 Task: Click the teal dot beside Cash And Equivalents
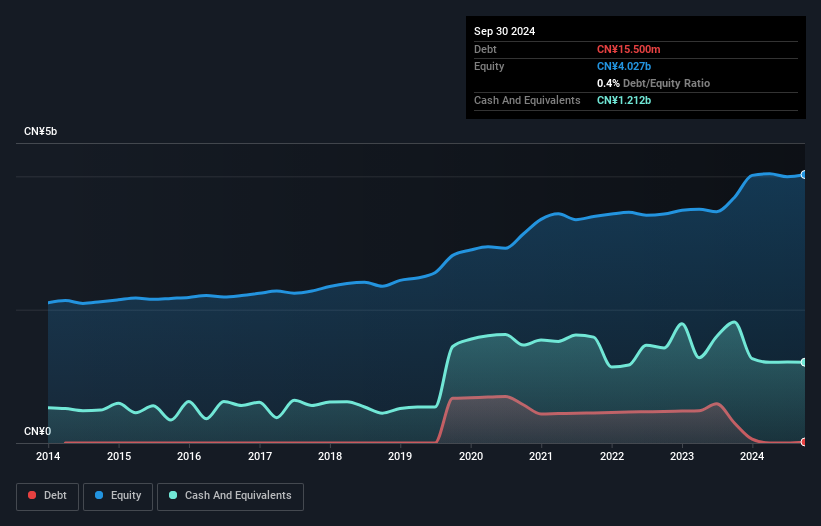coord(173,495)
